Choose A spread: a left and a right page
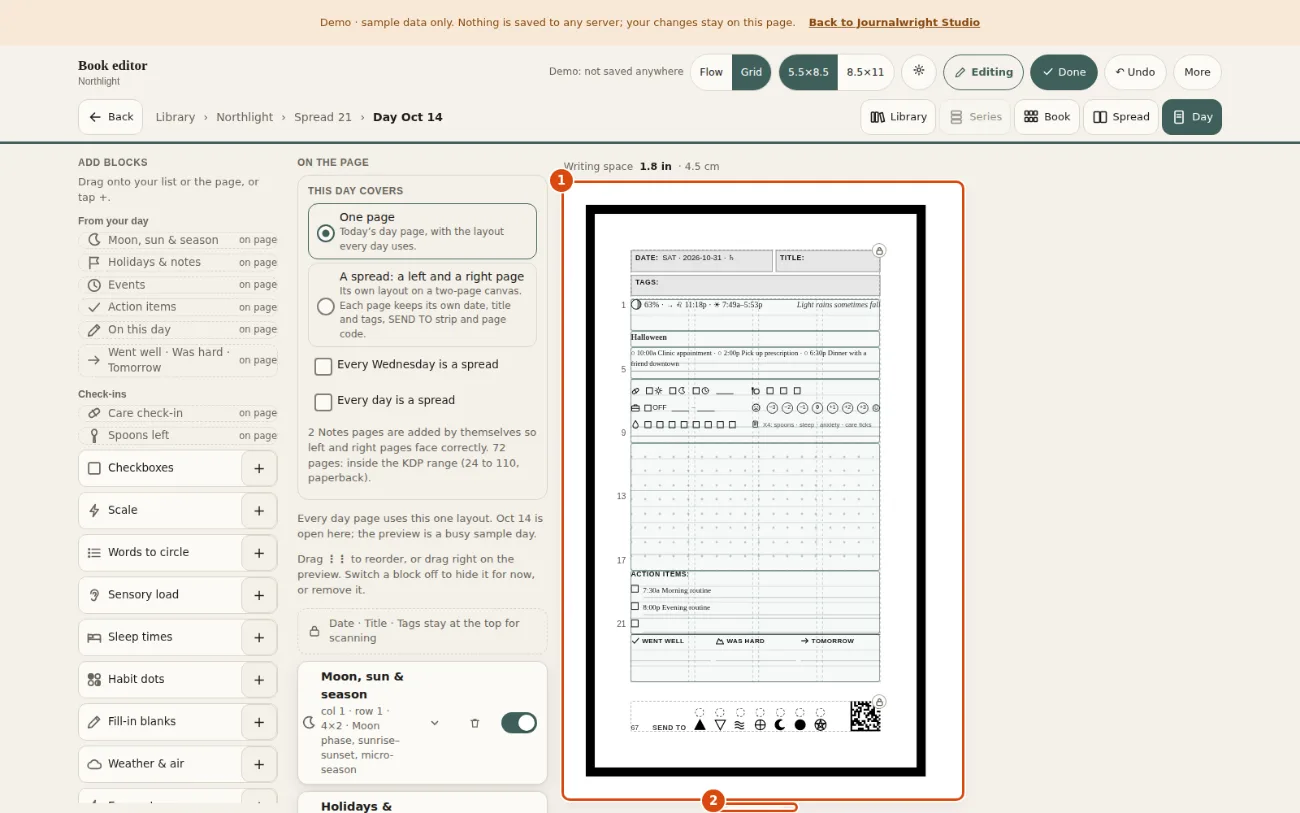This screenshot has height=813, width=1300. [422, 306]
